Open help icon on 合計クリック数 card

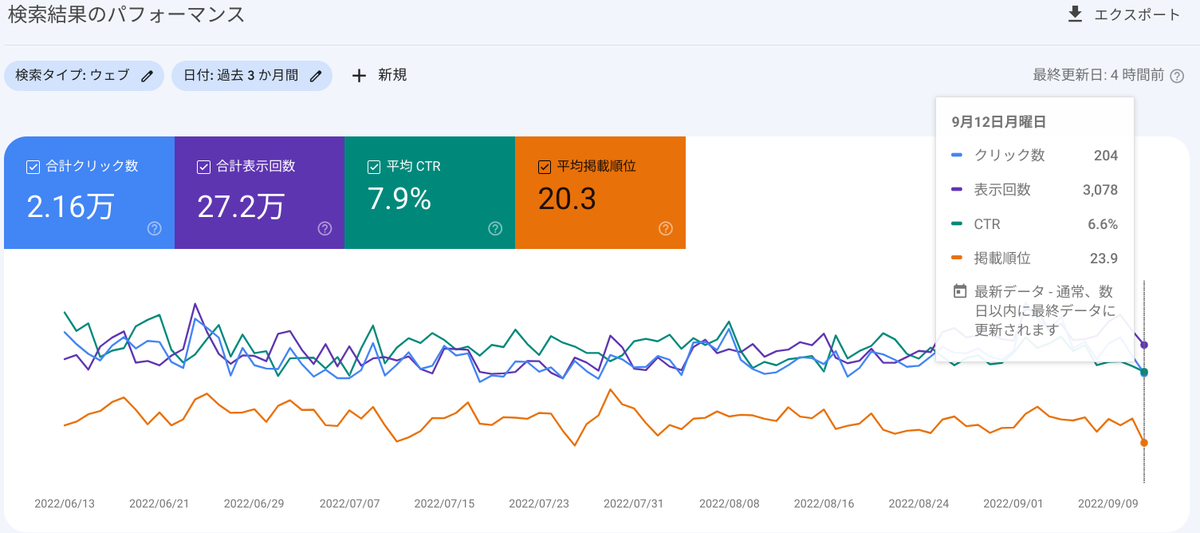pos(155,228)
